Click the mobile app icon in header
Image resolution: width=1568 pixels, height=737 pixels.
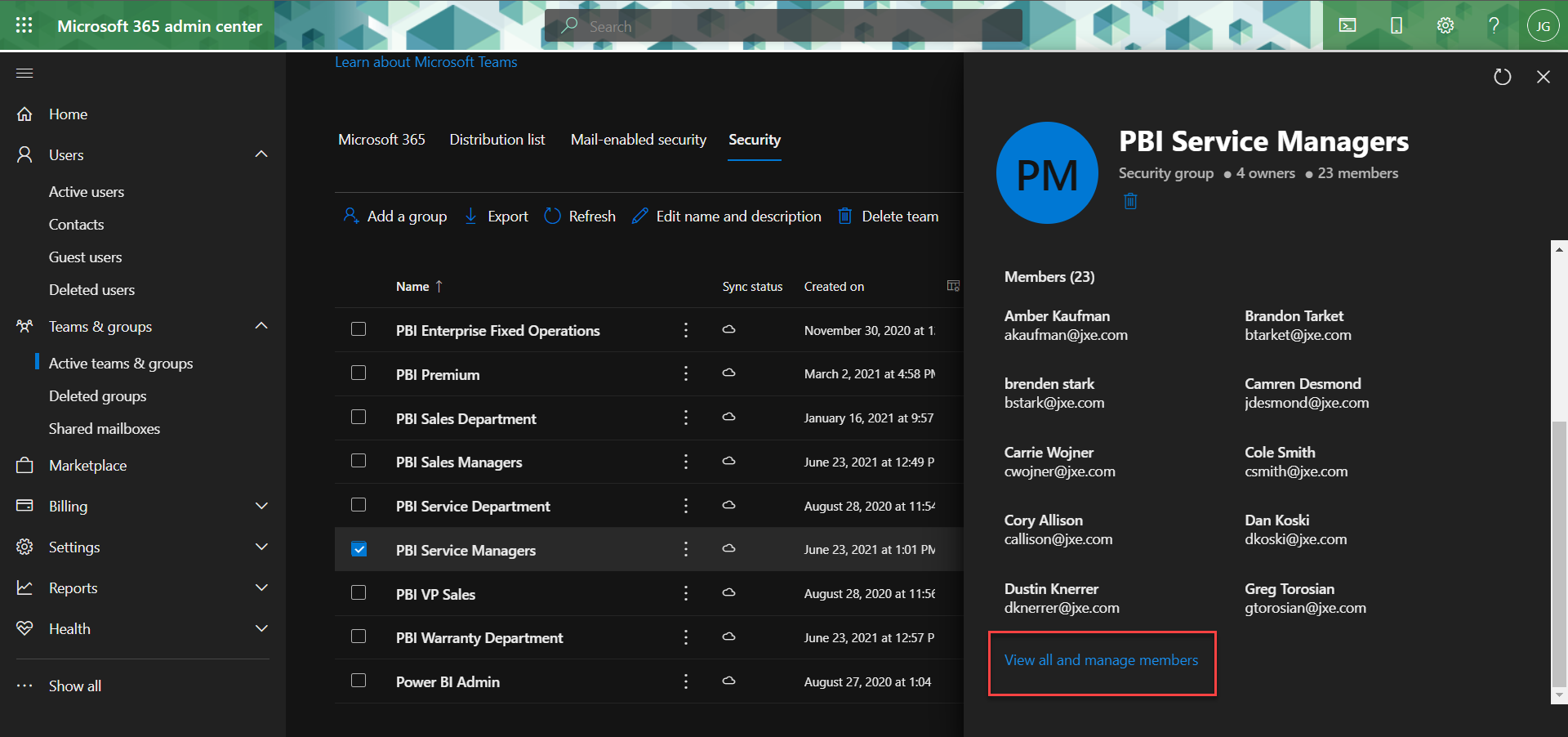click(x=1396, y=25)
